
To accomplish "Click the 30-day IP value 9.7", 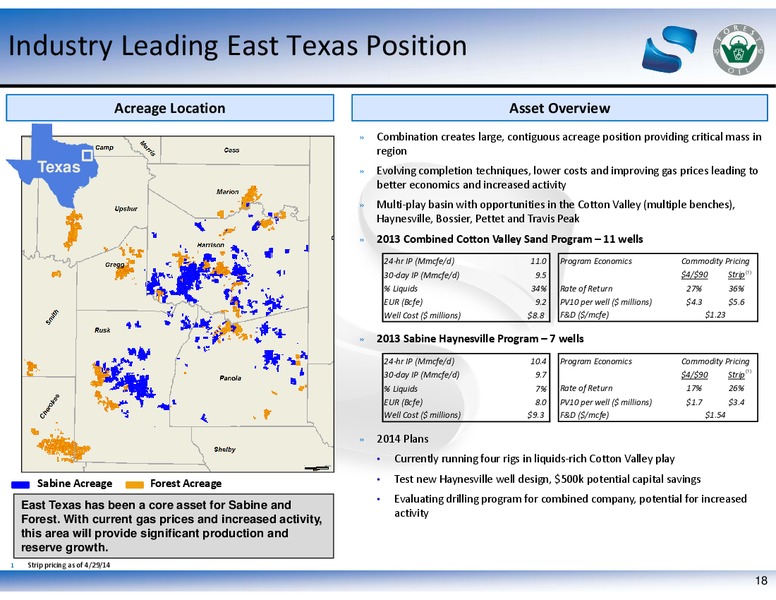I will [x=540, y=375].
